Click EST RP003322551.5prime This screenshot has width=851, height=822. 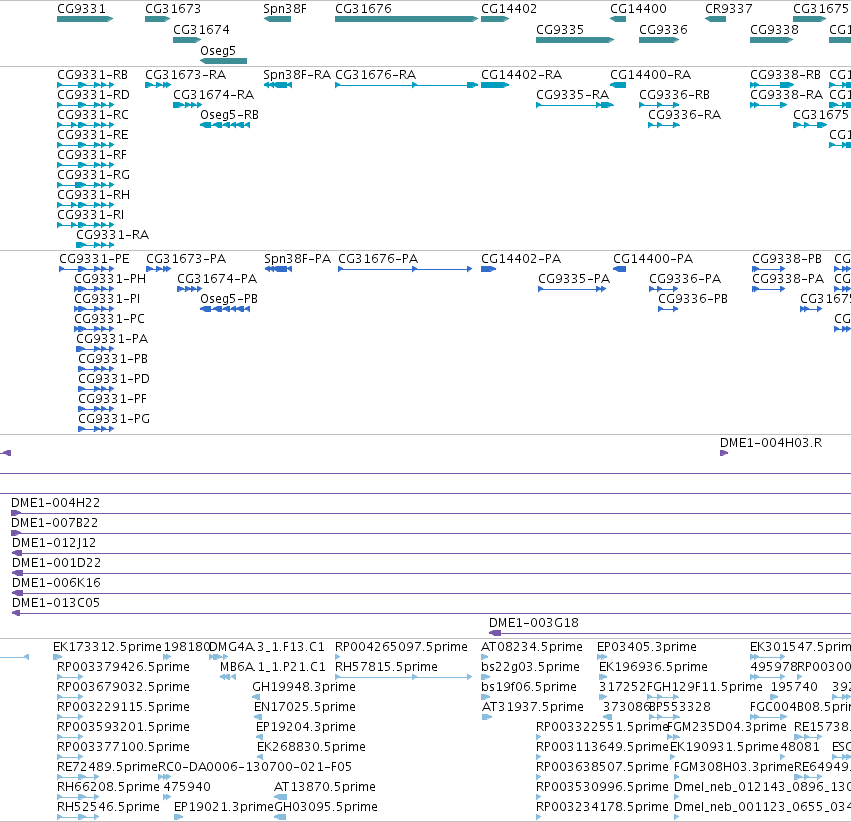[x=538, y=737]
